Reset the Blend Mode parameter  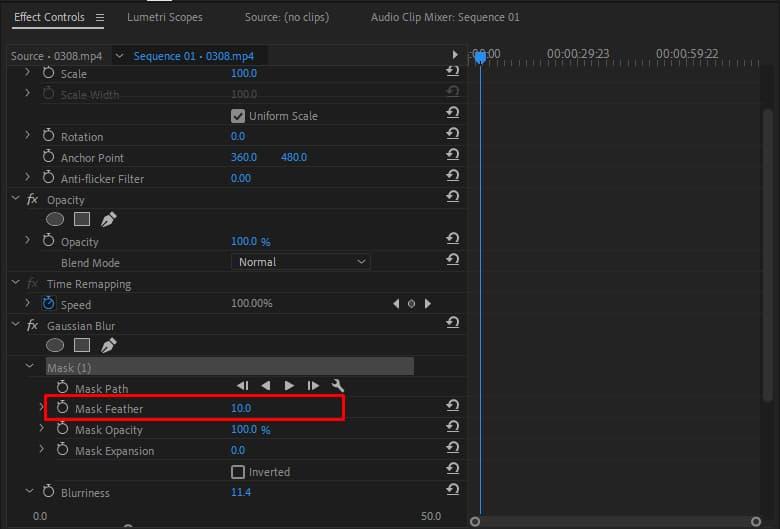[453, 260]
